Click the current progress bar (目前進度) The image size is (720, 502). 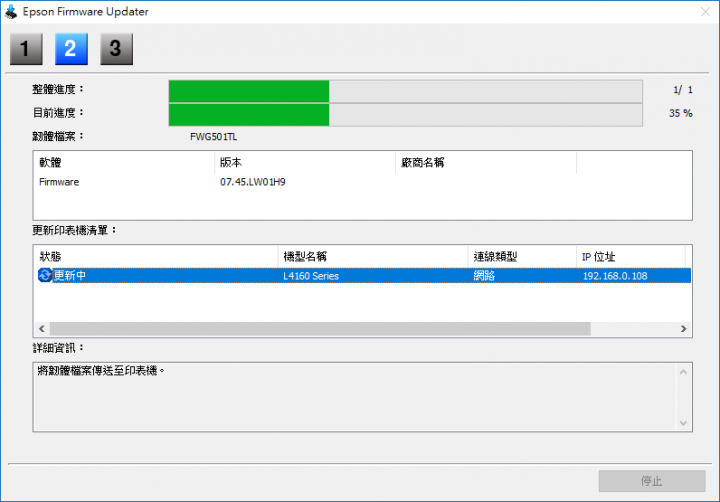coord(405,115)
